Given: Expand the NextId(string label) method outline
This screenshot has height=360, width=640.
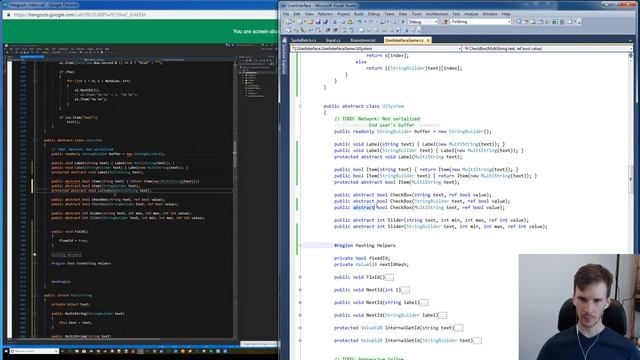Looking at the screenshot, I should 300,302.
